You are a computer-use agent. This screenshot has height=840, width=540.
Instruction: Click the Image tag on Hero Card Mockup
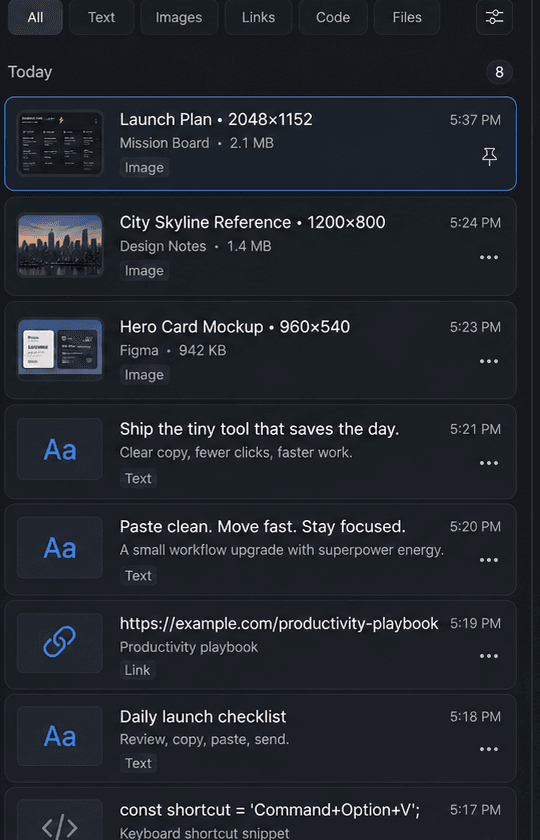click(x=144, y=374)
